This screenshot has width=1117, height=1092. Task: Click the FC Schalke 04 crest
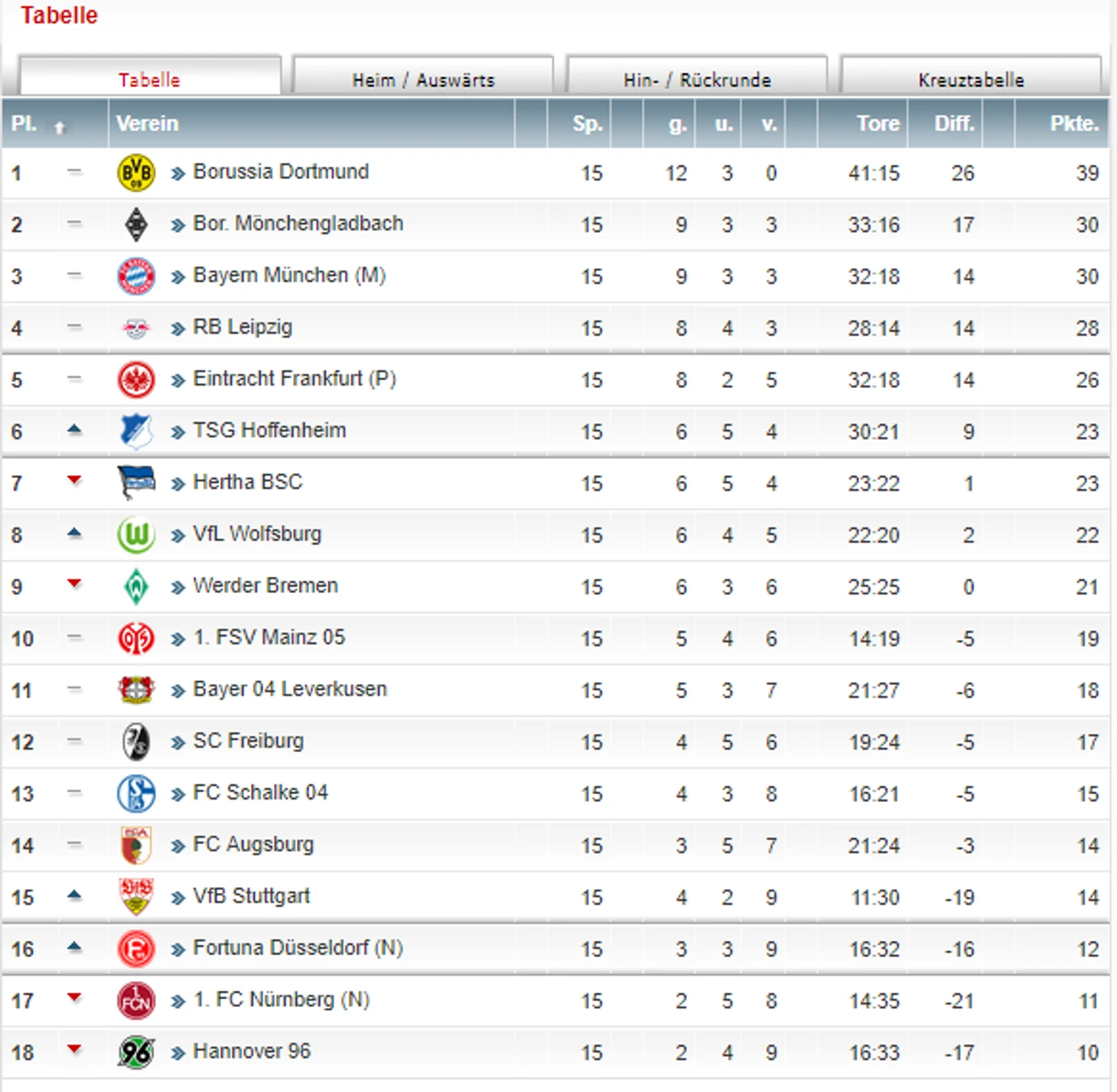click(136, 794)
